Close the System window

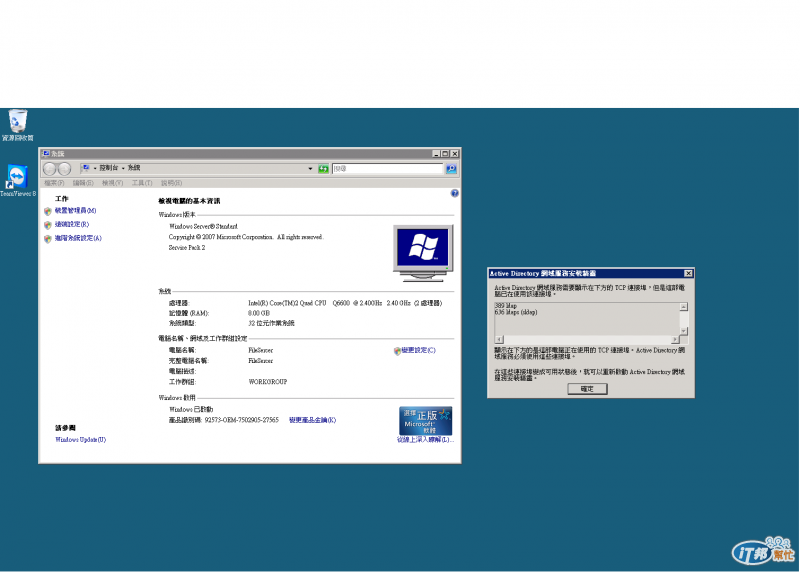[x=455, y=154]
